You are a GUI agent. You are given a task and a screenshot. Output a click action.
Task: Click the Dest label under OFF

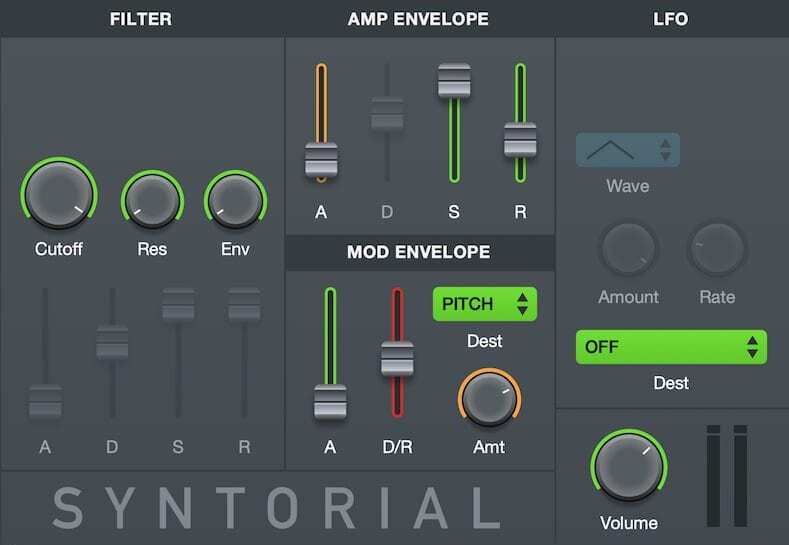[x=671, y=383]
